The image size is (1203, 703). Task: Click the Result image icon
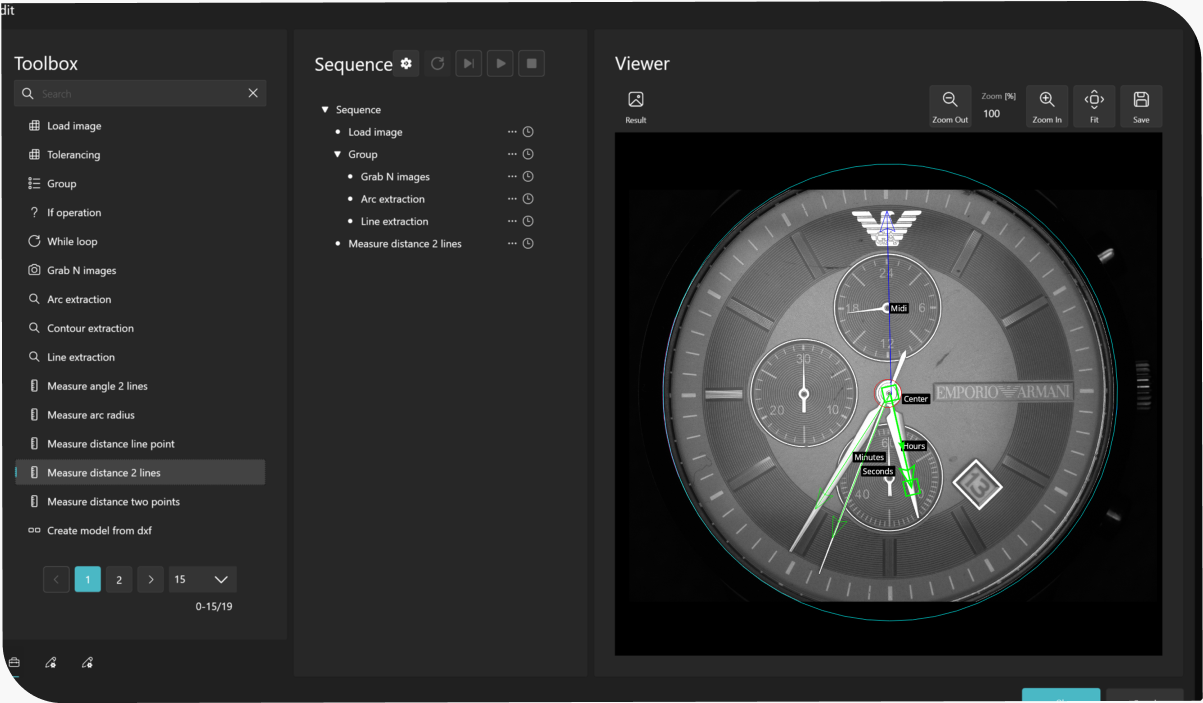635,100
